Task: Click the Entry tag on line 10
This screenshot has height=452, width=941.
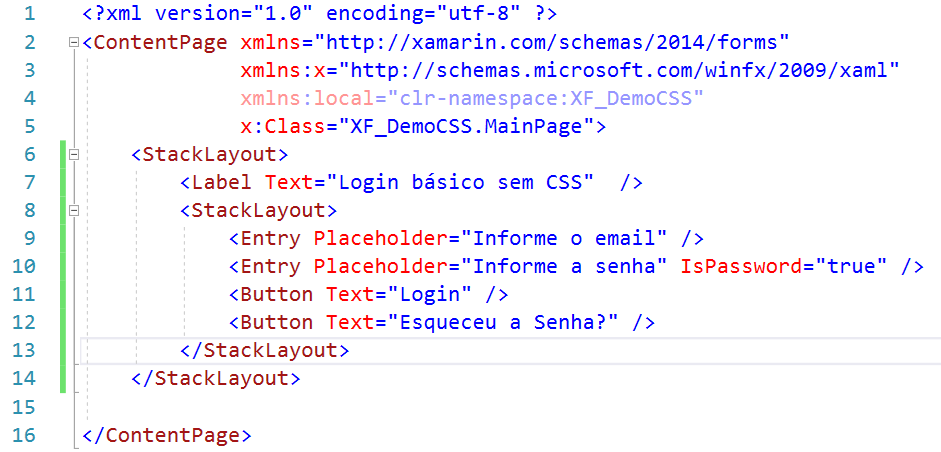Action: [271, 267]
